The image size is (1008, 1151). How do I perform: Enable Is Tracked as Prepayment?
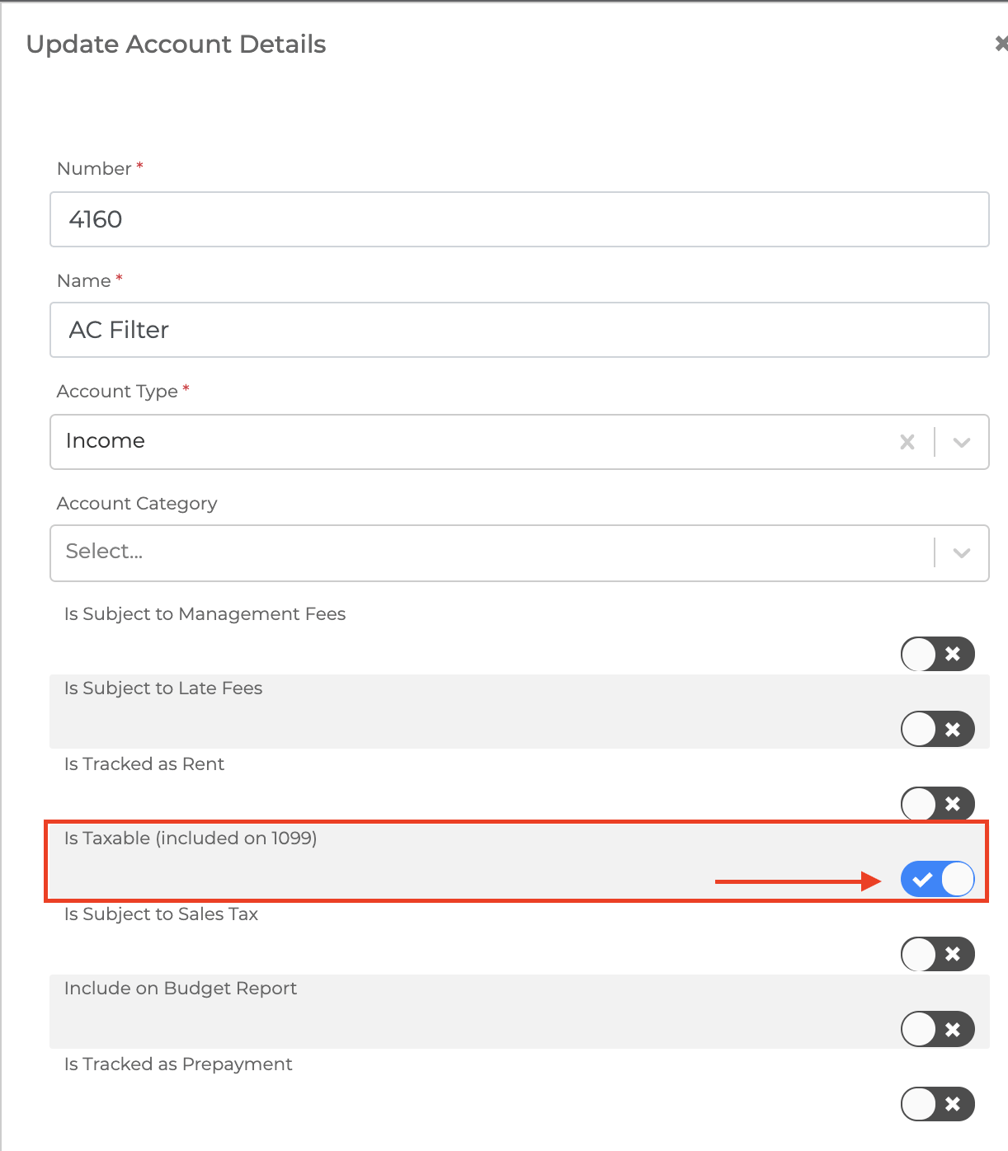(x=937, y=1104)
